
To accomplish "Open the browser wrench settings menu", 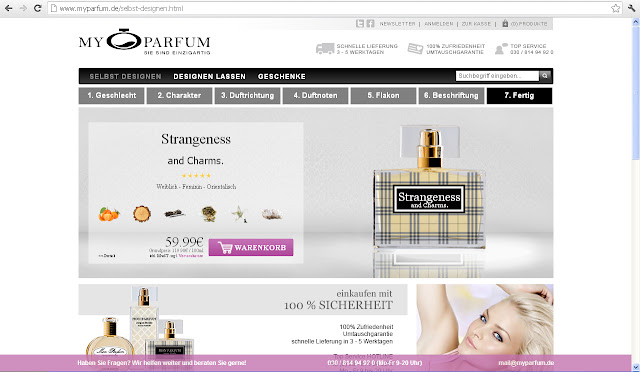I will click(632, 8).
